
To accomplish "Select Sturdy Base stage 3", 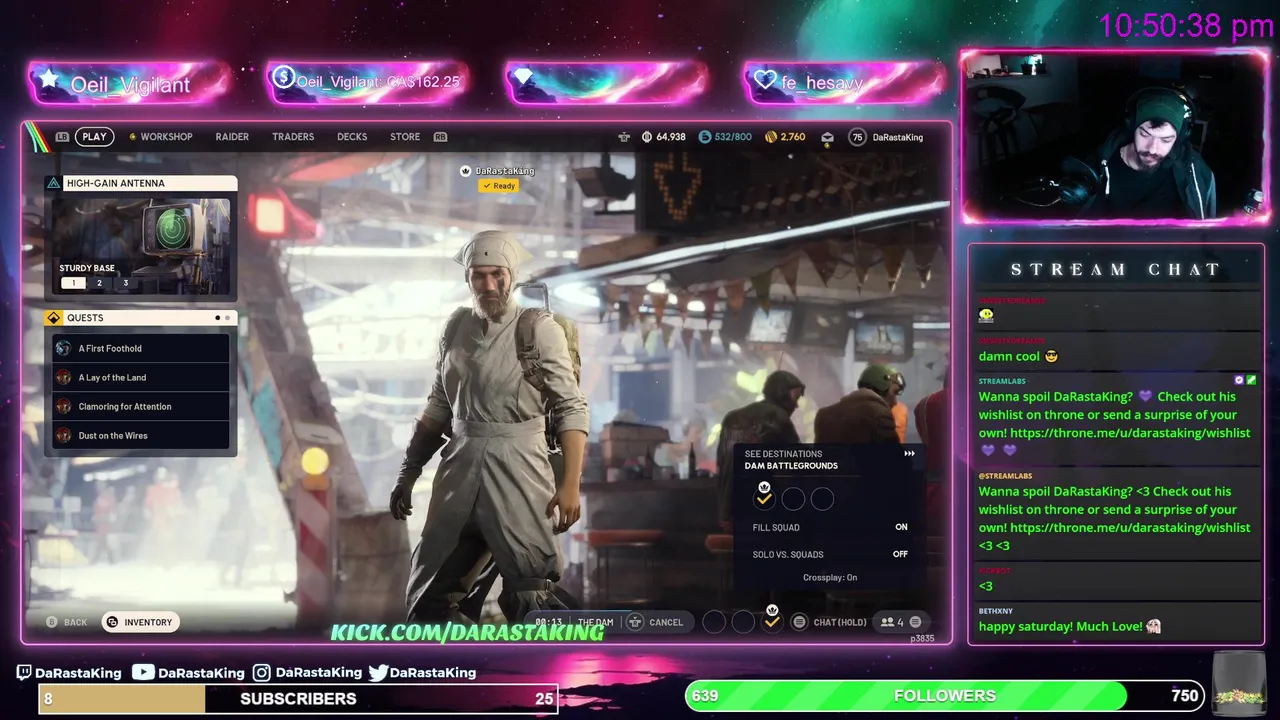I will 125,283.
